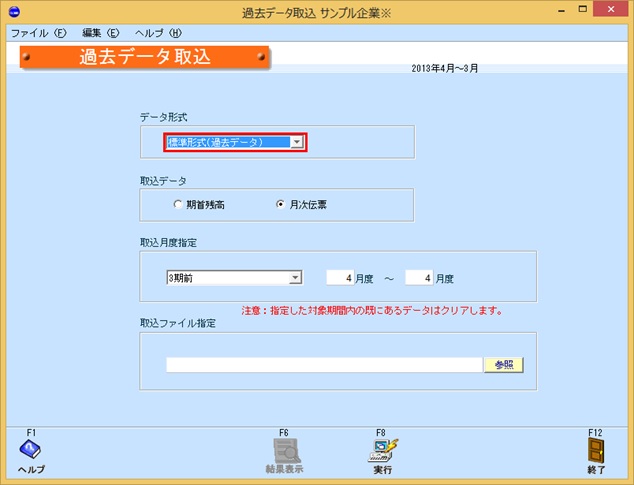The height and width of the screenshot is (485, 634).
Task: Close the window with the red X
Action: click(611, 10)
